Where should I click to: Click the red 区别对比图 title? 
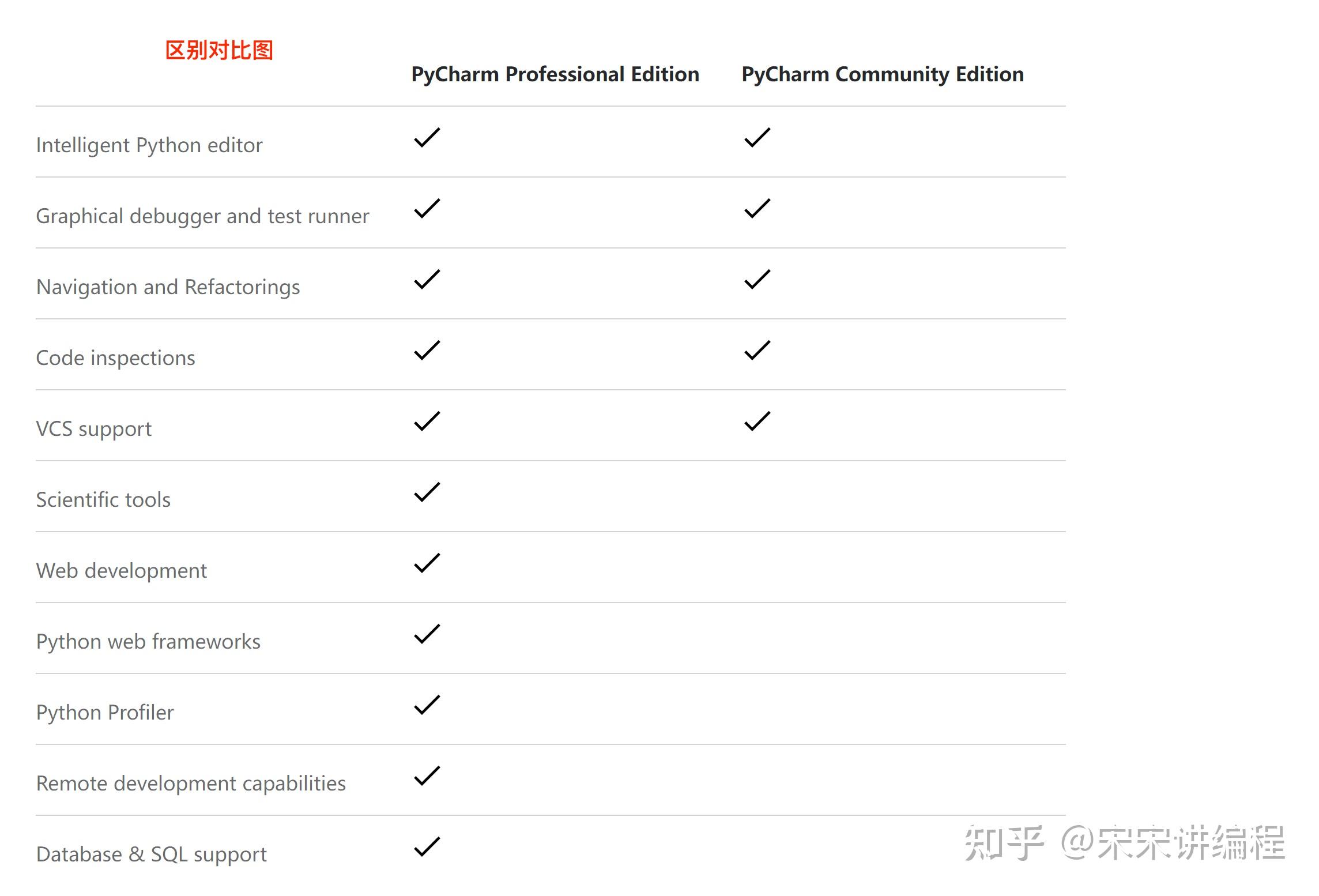coord(219,50)
